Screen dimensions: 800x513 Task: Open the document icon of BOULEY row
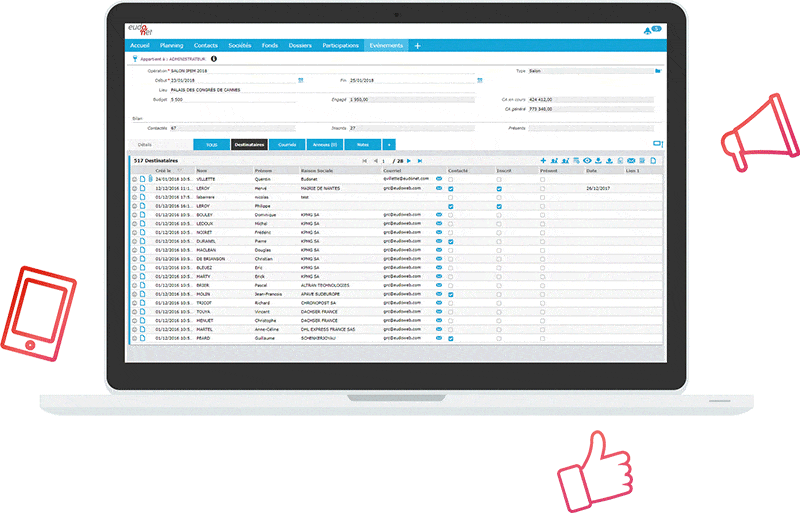142,215
